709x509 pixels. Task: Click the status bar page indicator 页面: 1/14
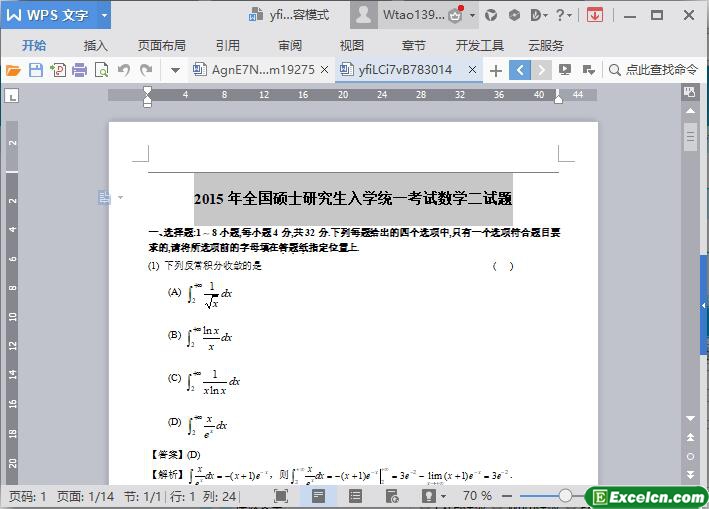(x=85, y=497)
